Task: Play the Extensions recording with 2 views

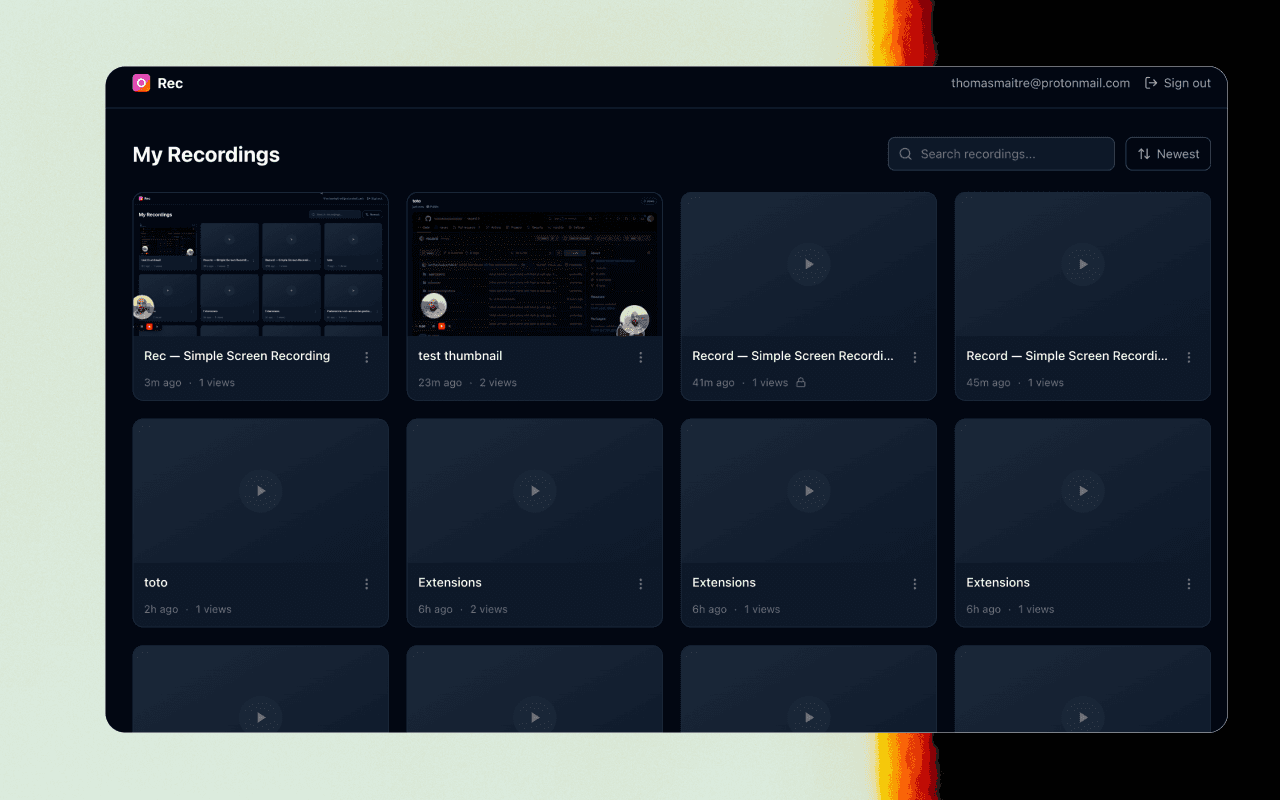Action: 534,491
